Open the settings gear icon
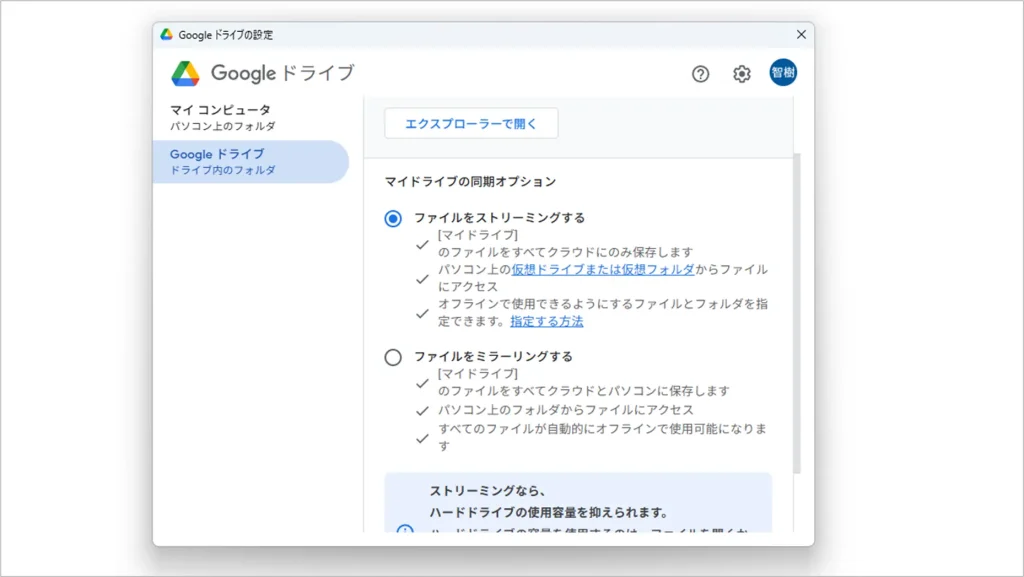1024x577 pixels. (x=741, y=74)
